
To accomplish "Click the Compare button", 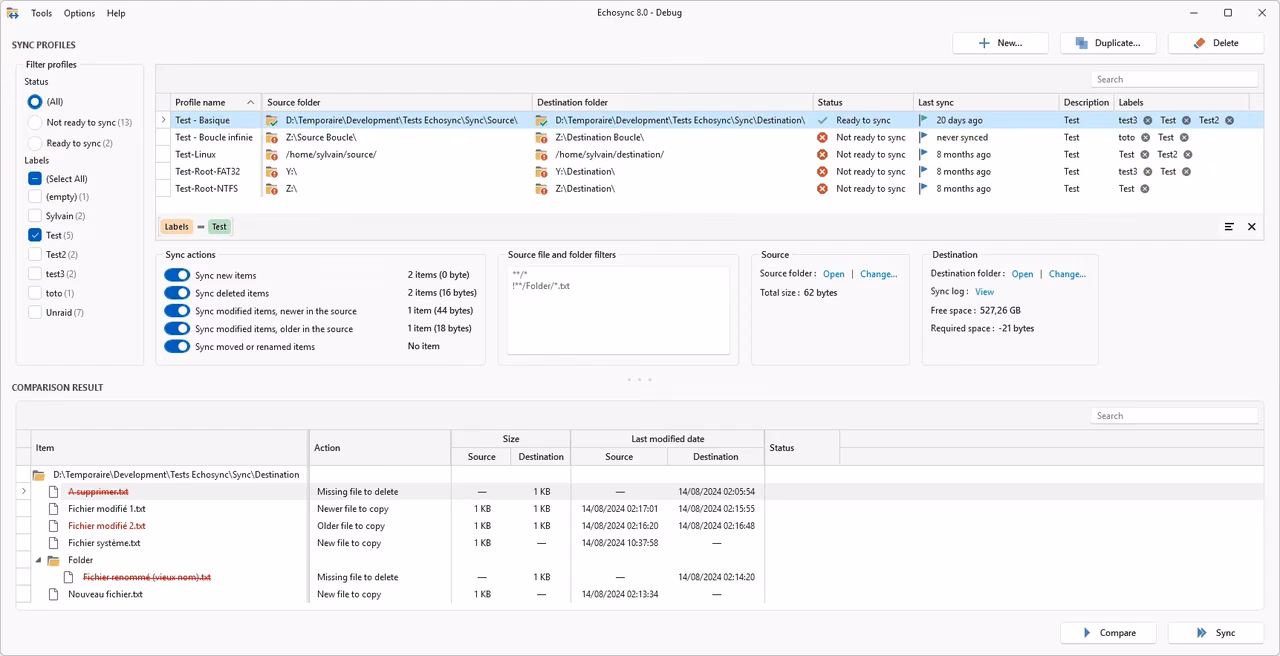I will (x=1108, y=633).
